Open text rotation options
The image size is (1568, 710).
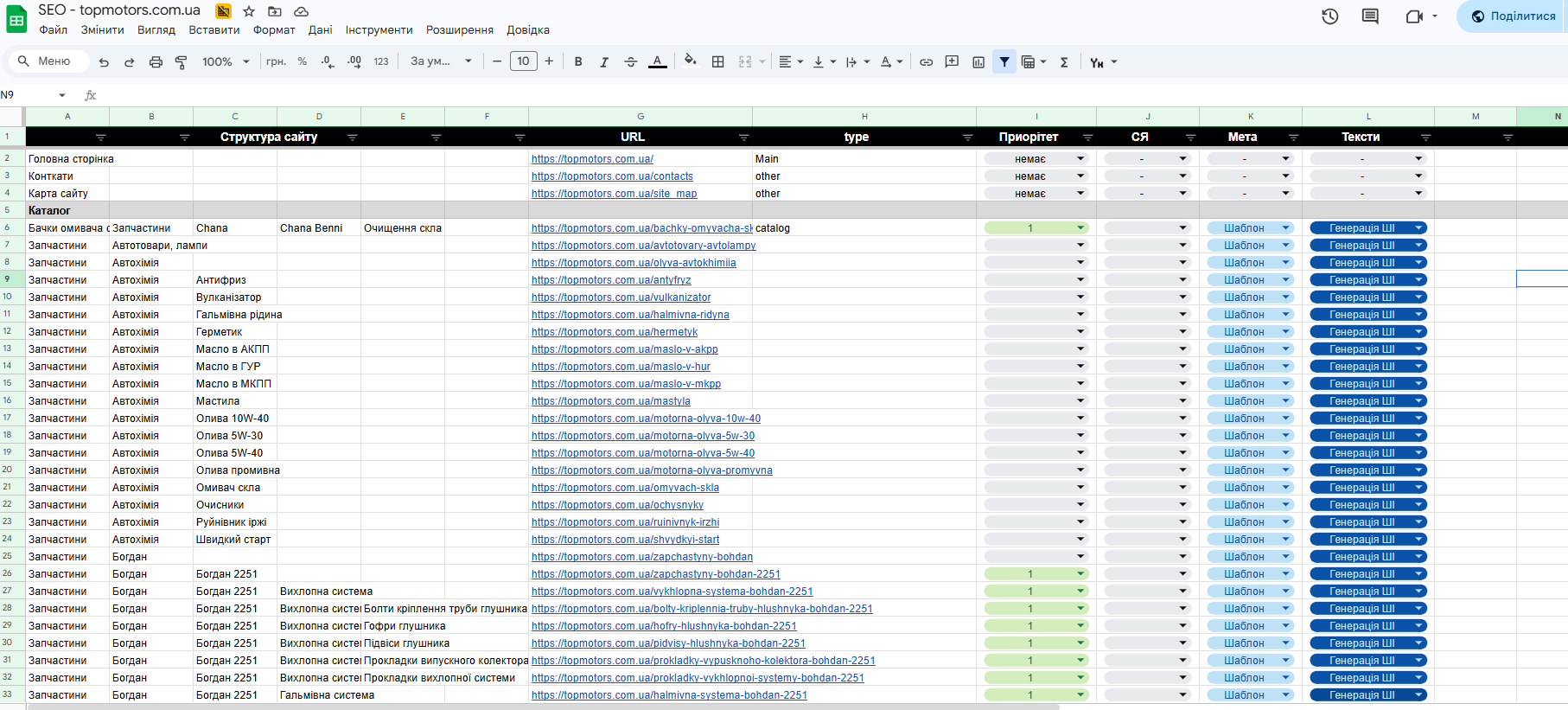(x=891, y=62)
